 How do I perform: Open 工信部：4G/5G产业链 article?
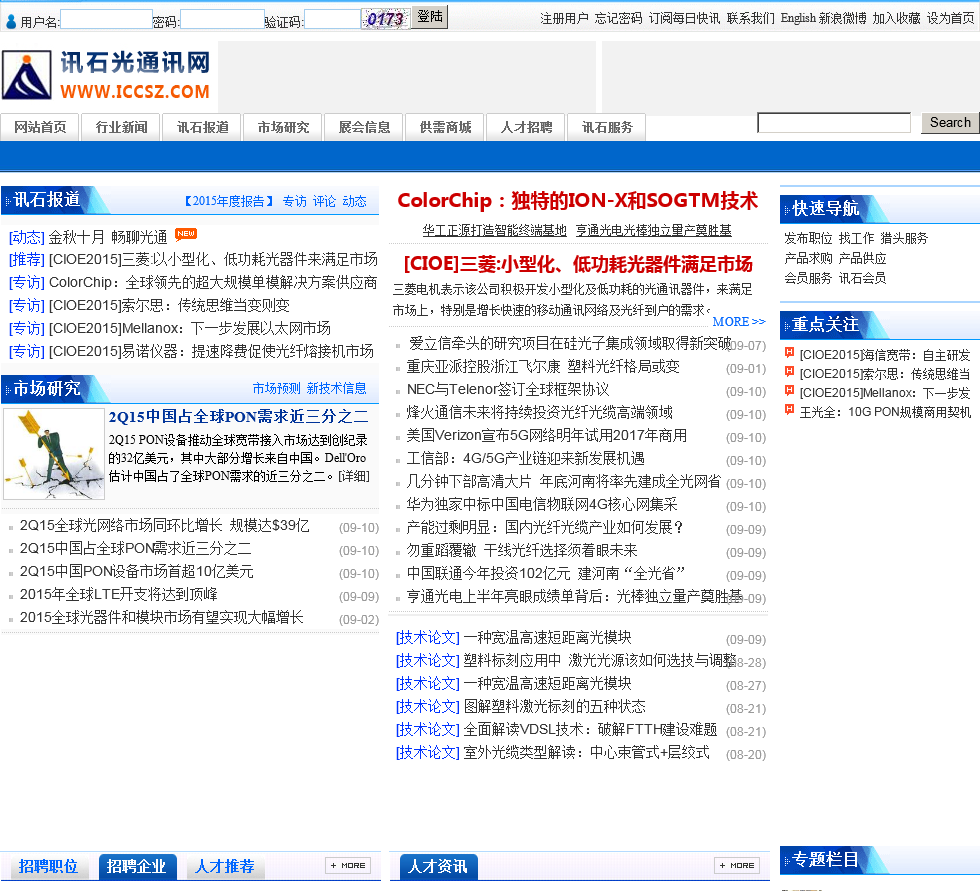tap(525, 459)
